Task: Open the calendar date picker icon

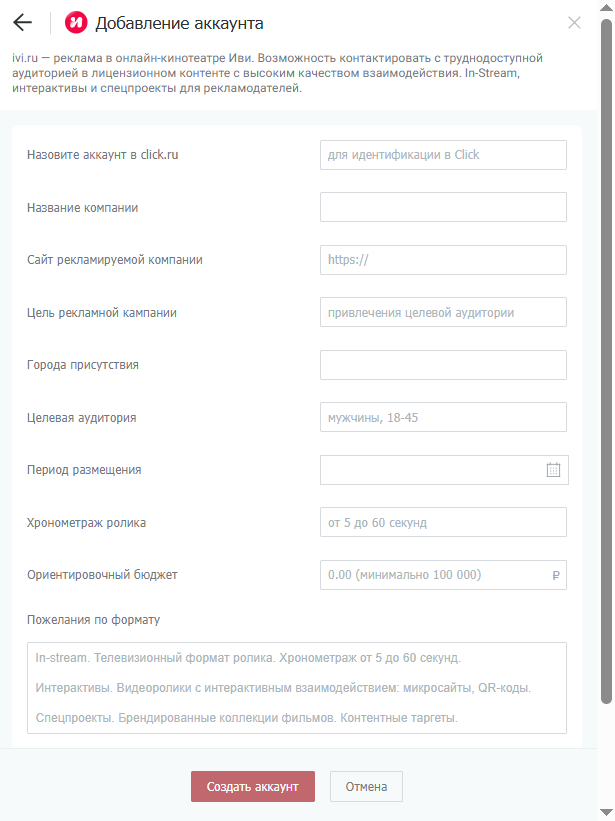Action: point(554,470)
